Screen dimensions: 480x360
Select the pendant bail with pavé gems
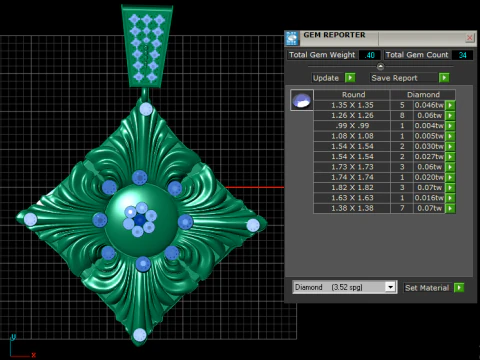click(x=147, y=47)
